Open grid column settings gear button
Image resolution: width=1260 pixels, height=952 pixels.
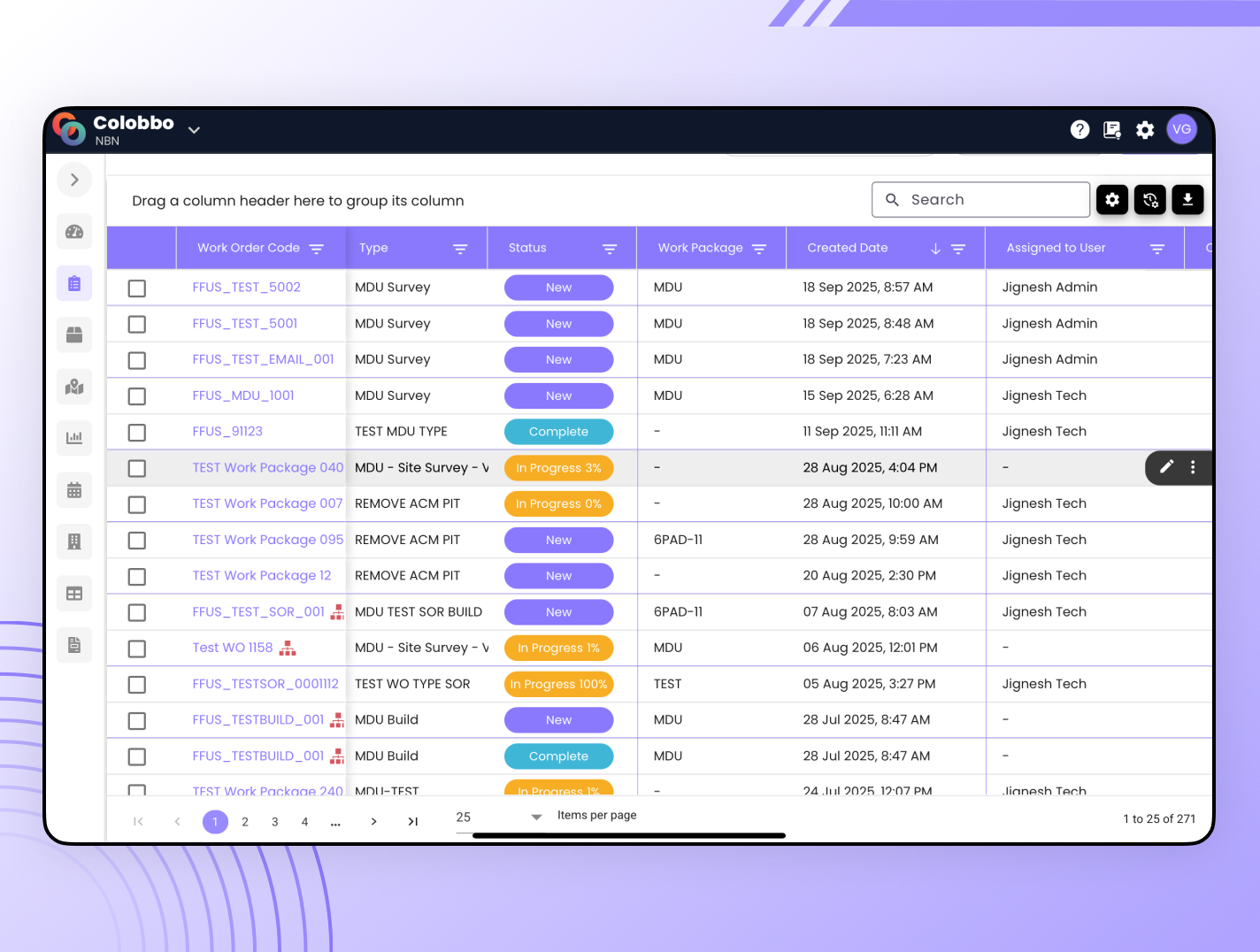click(x=1112, y=200)
